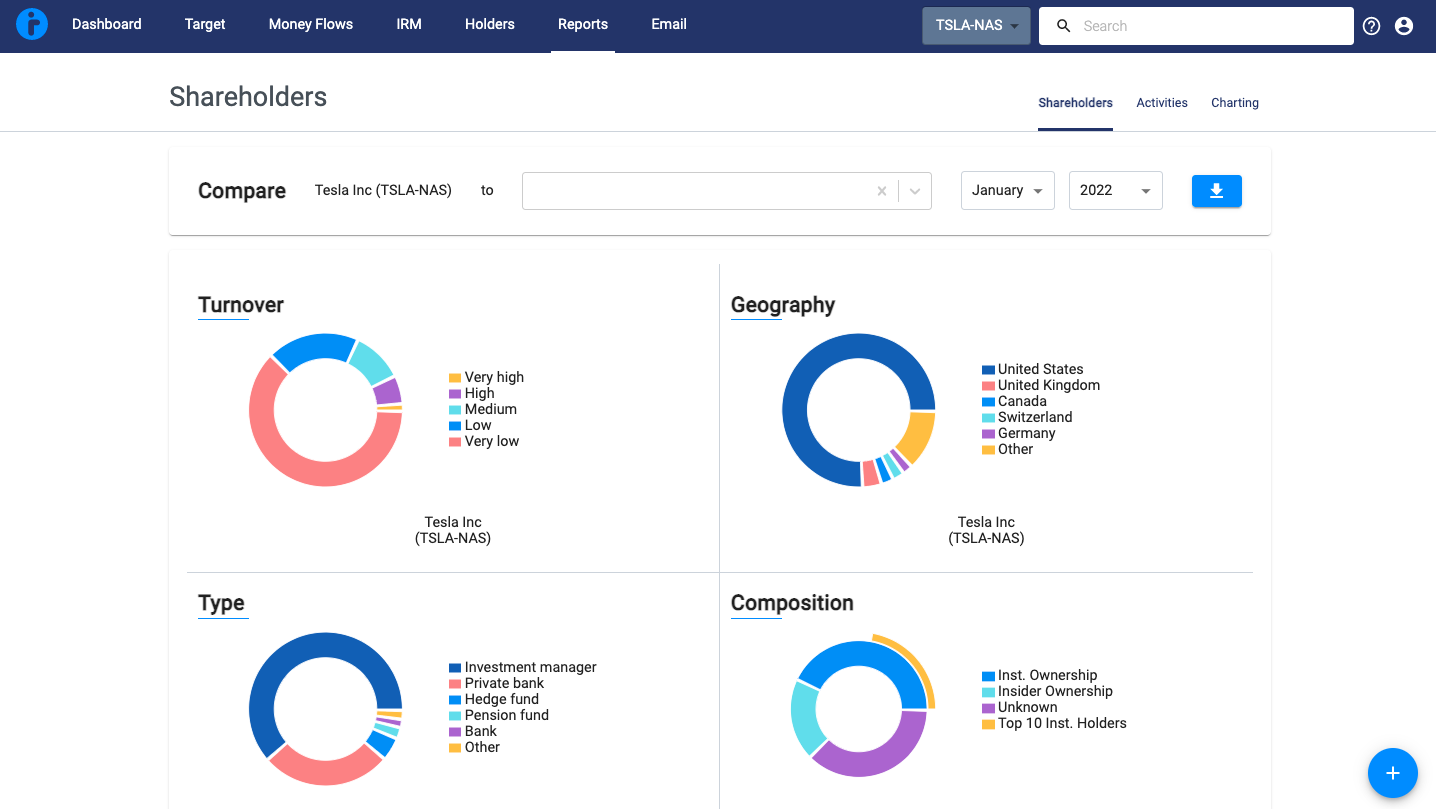The width and height of the screenshot is (1436, 809).
Task: Open the user account profile icon
Action: pyautogui.click(x=1404, y=26)
